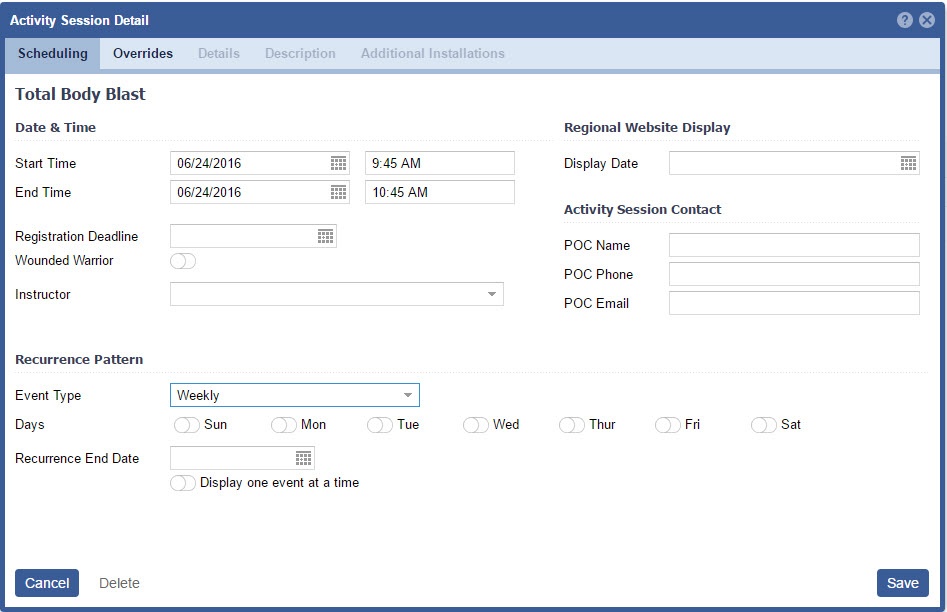
Task: Click the Cancel button
Action: coord(47,583)
